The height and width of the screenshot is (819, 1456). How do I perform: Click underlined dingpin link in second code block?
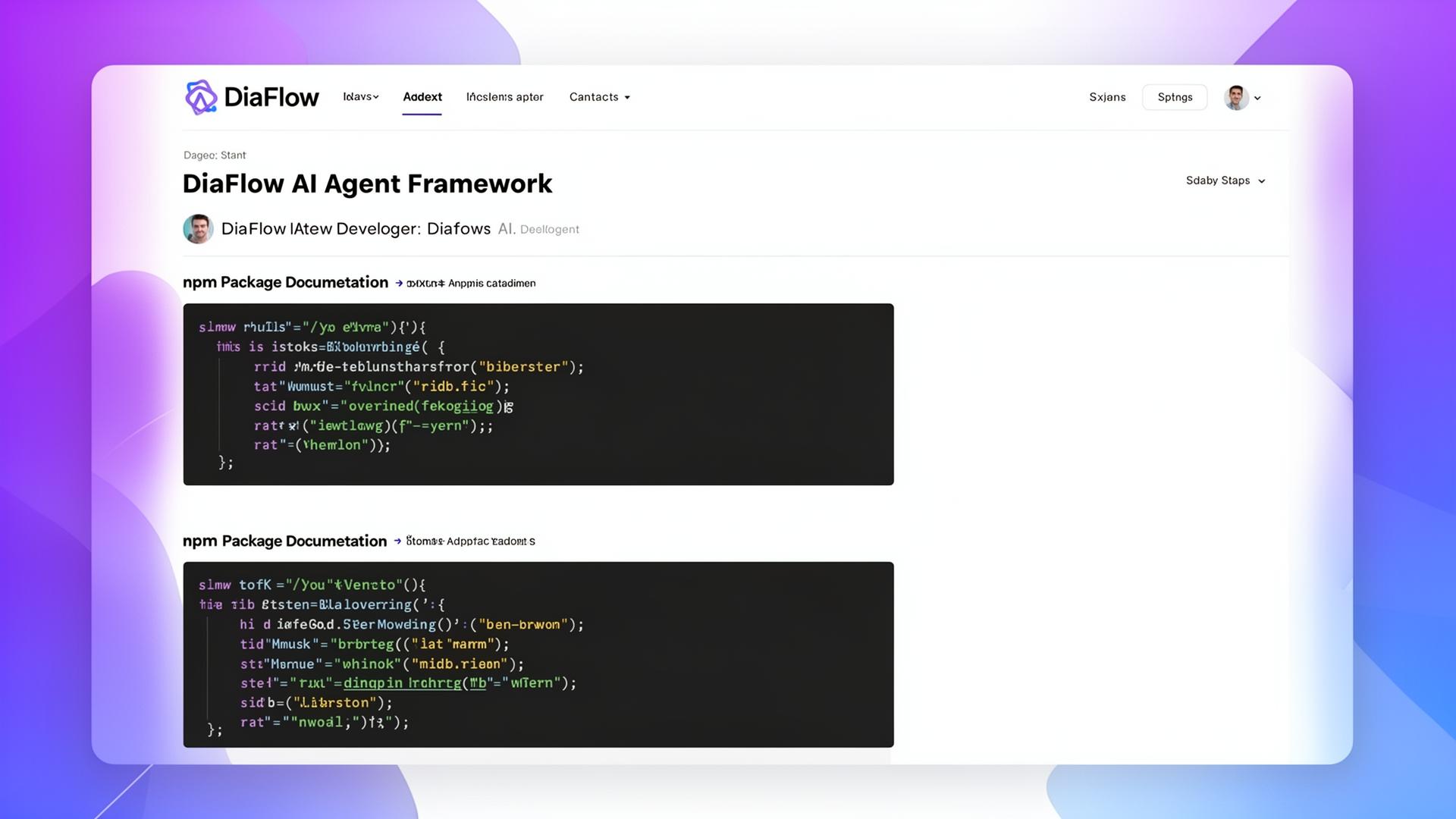[373, 683]
